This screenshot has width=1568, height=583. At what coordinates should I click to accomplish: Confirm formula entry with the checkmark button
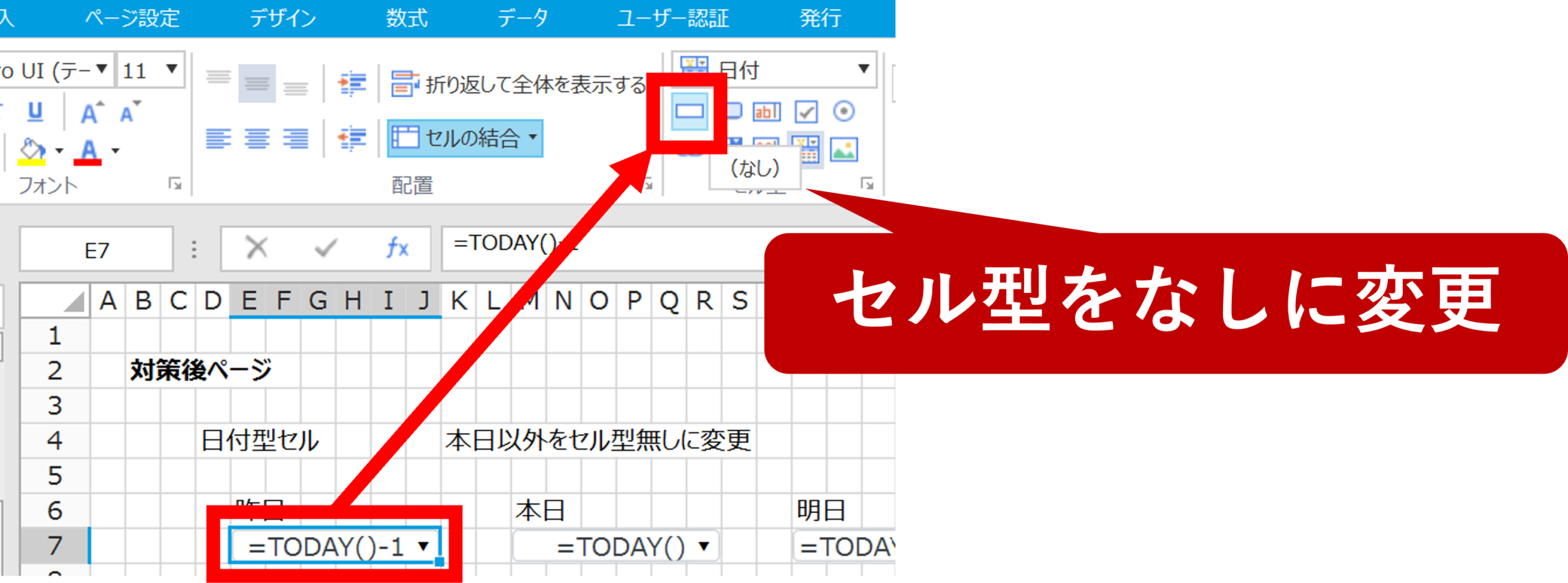pos(325,248)
